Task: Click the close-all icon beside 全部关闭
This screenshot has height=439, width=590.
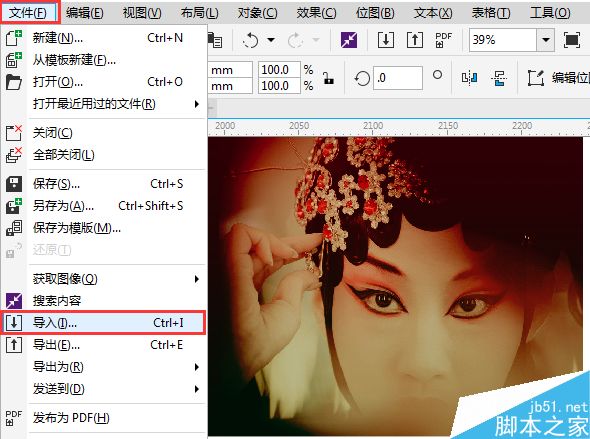Action: pos(14,155)
